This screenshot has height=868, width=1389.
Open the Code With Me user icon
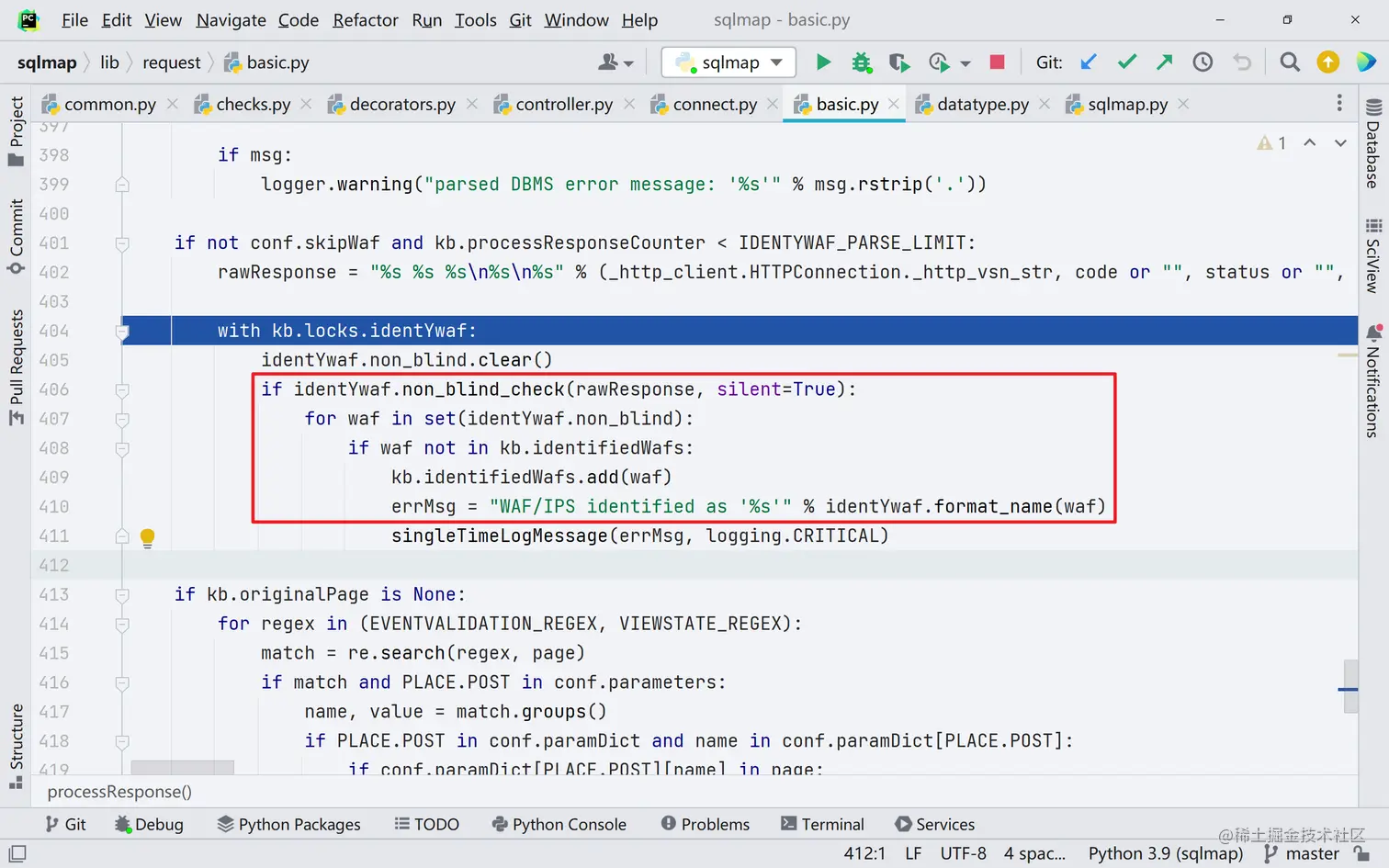pyautogui.click(x=615, y=62)
